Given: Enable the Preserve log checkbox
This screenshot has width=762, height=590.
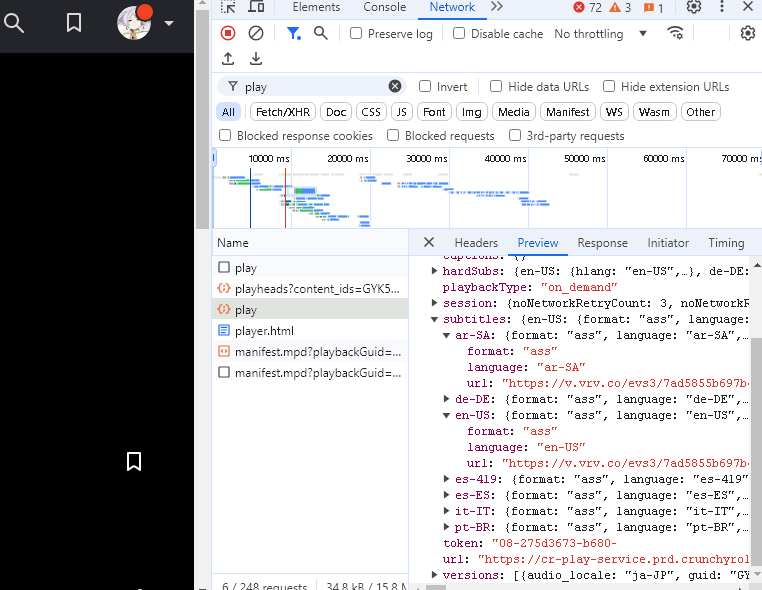Looking at the screenshot, I should 356,34.
